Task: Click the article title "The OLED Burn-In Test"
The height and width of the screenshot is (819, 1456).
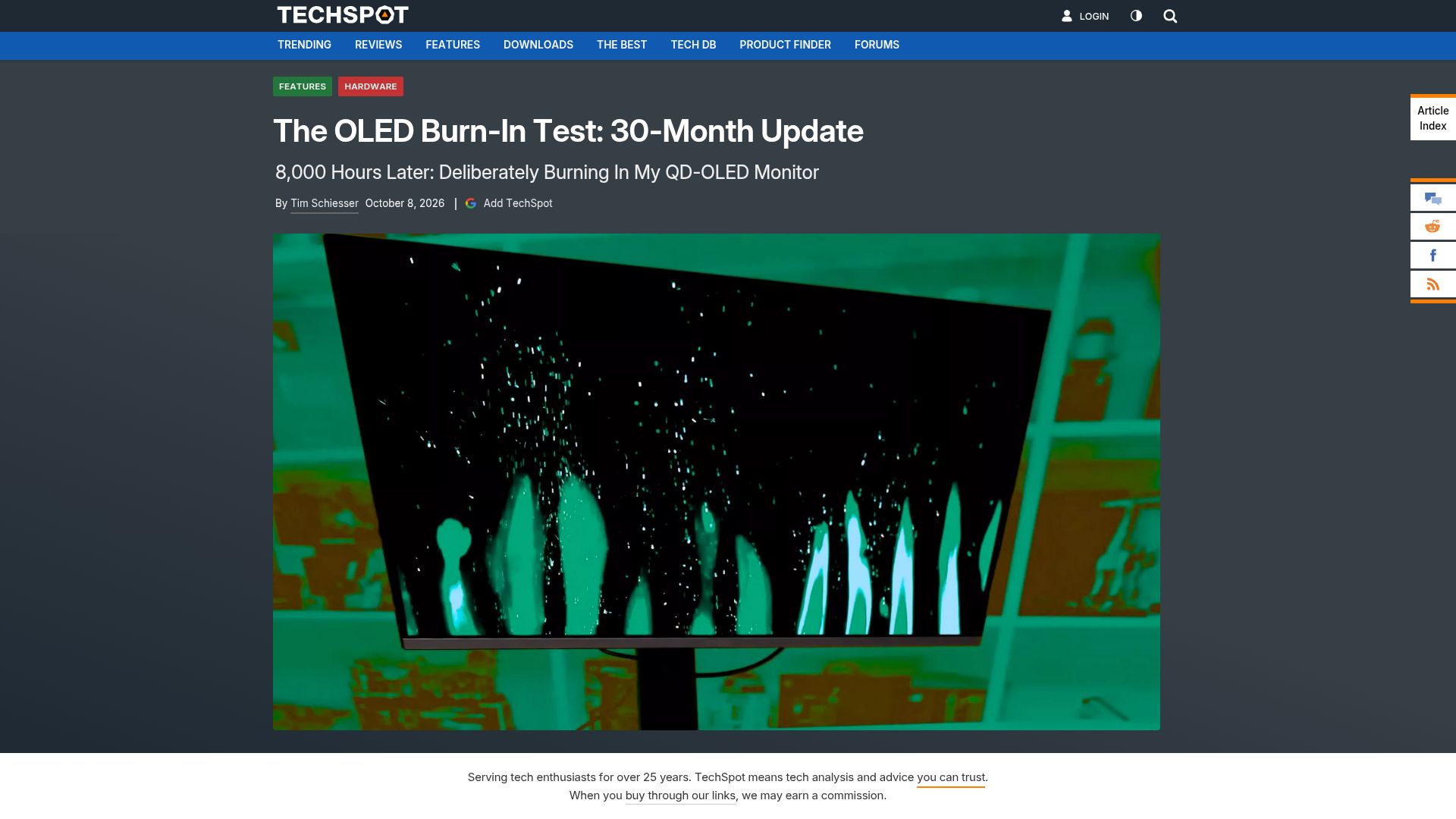Action: 568,131
